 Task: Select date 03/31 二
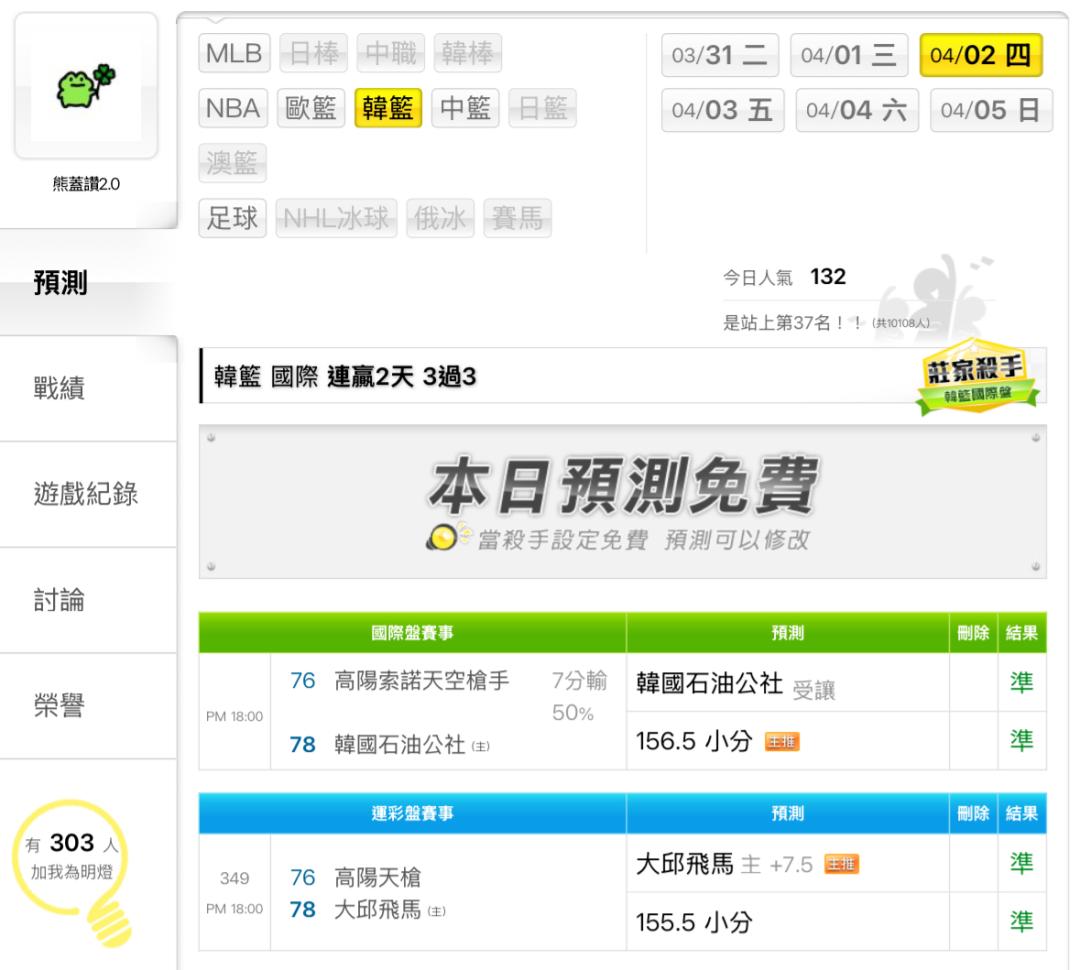[x=720, y=54]
